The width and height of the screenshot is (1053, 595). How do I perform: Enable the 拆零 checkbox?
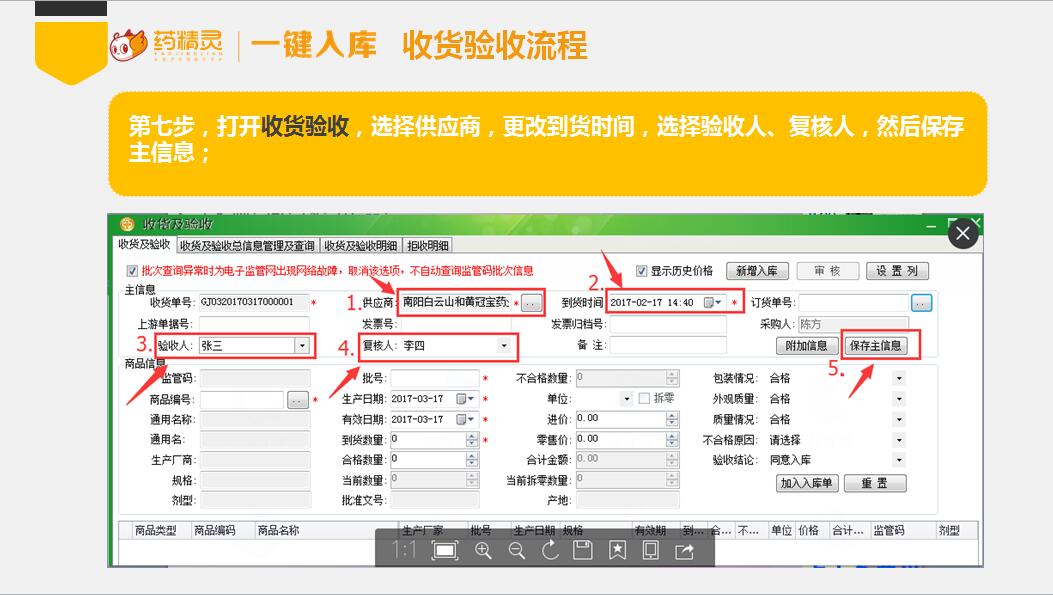(x=644, y=399)
